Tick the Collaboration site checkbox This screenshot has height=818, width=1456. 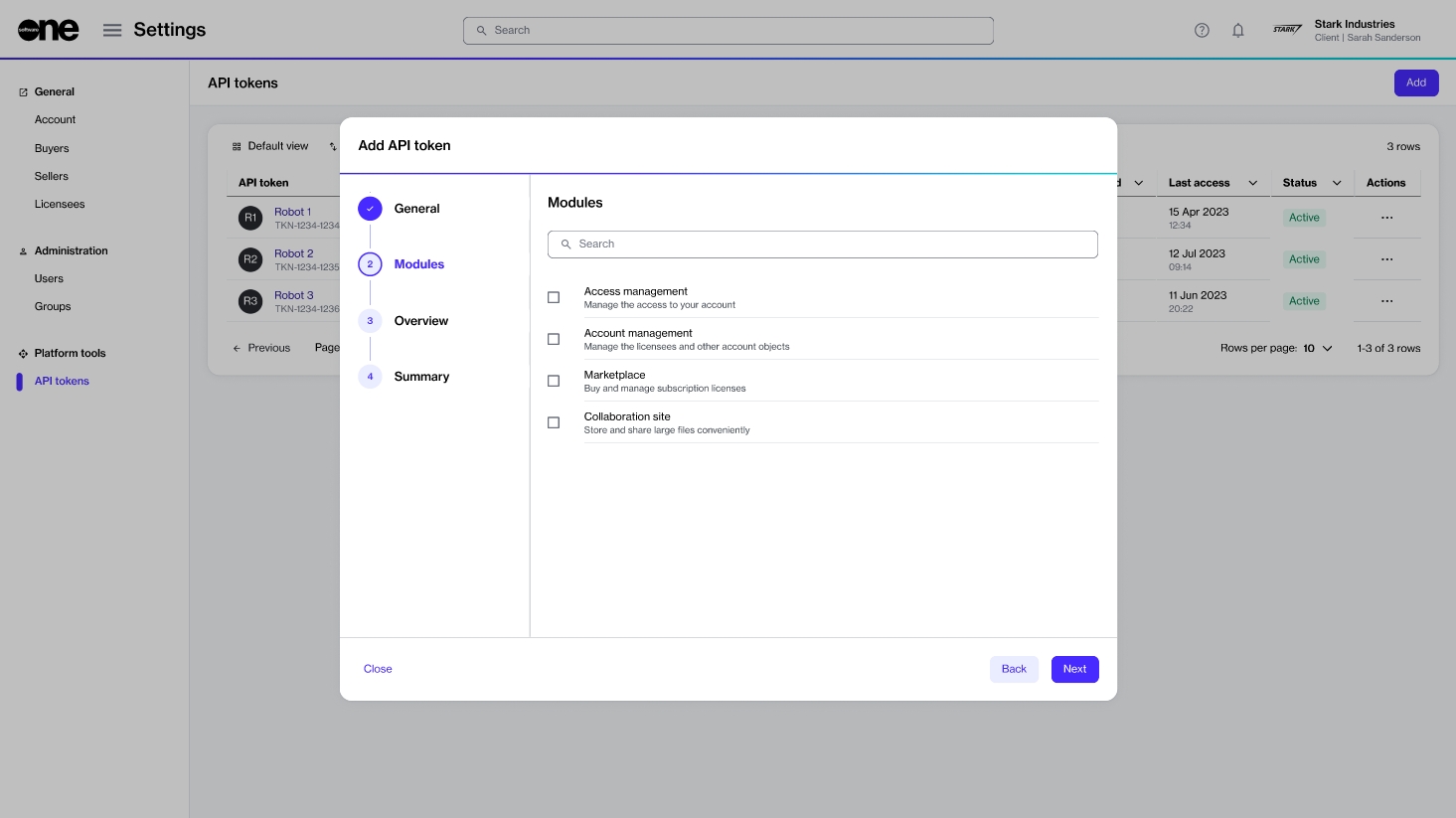554,422
